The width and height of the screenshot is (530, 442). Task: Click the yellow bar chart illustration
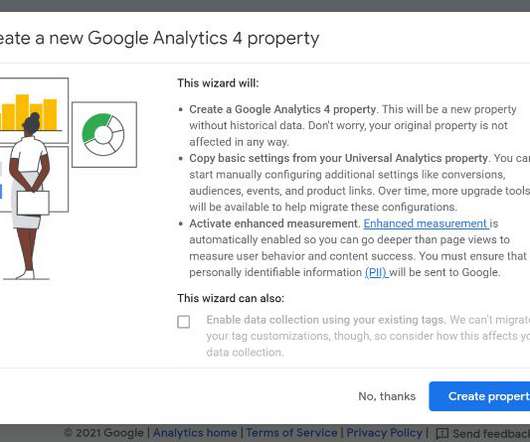tap(29, 112)
